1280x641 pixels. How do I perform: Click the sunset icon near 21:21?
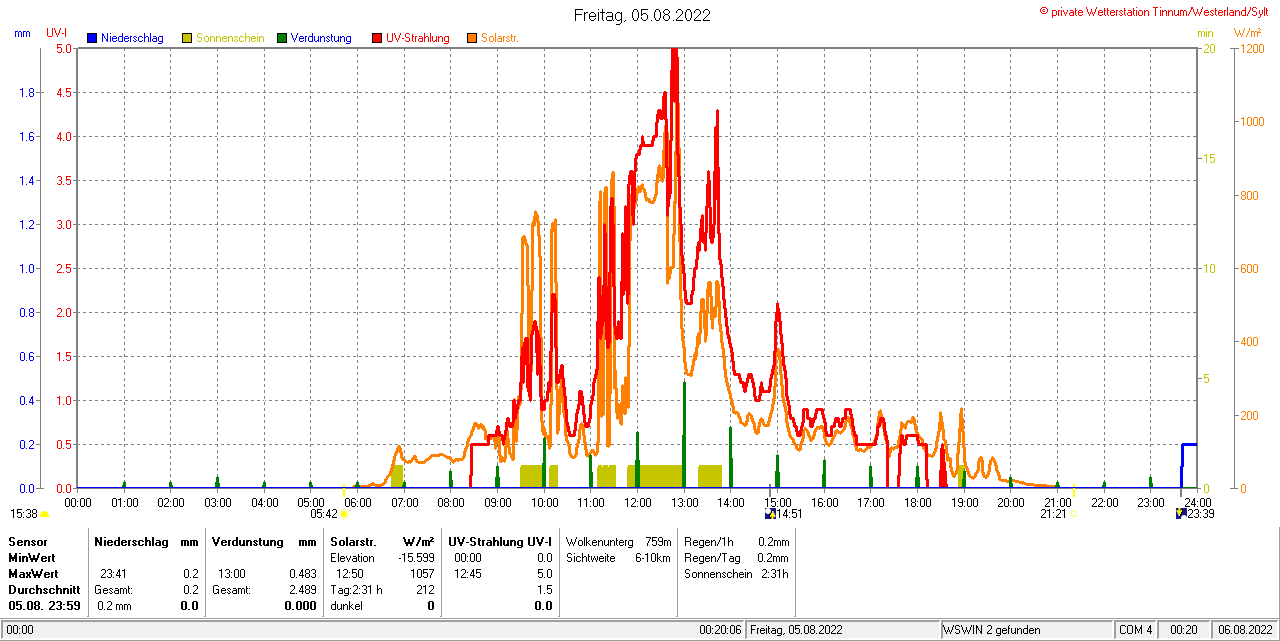pyautogui.click(x=1074, y=514)
